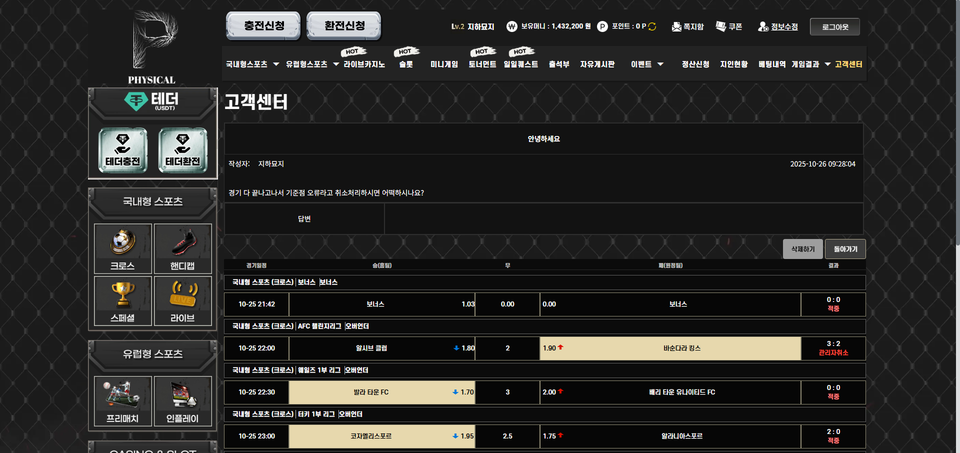The width and height of the screenshot is (960, 453).
Task: Click the point refresh icon
Action: pos(652,27)
